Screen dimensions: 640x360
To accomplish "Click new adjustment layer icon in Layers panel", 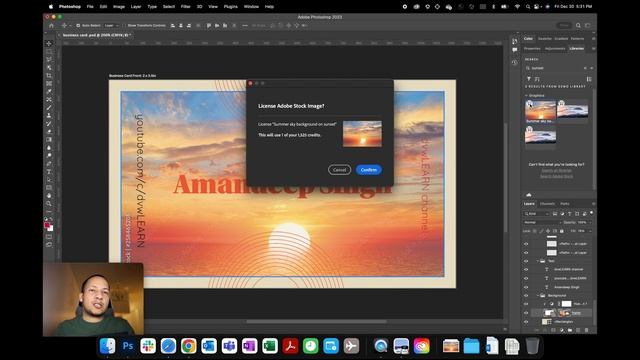I will 562,330.
